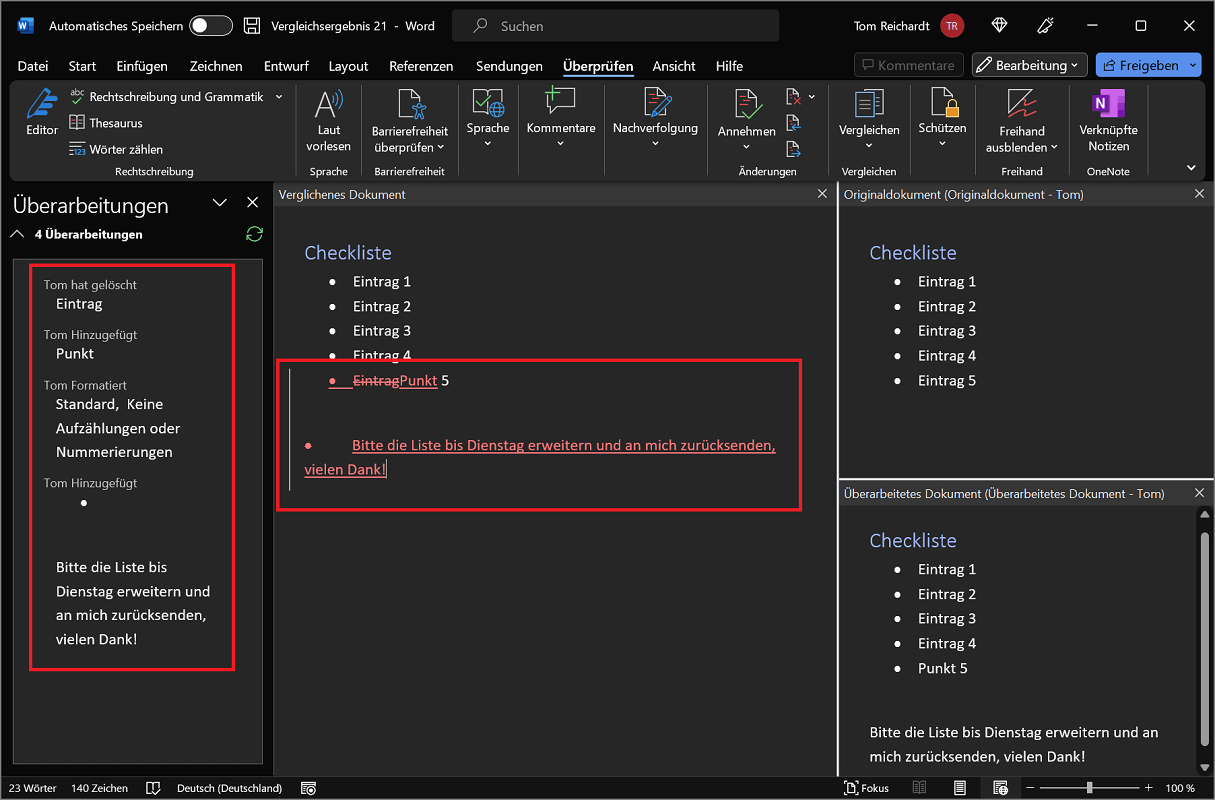Click the diamond premium icon
This screenshot has height=800, width=1215.
point(999,26)
